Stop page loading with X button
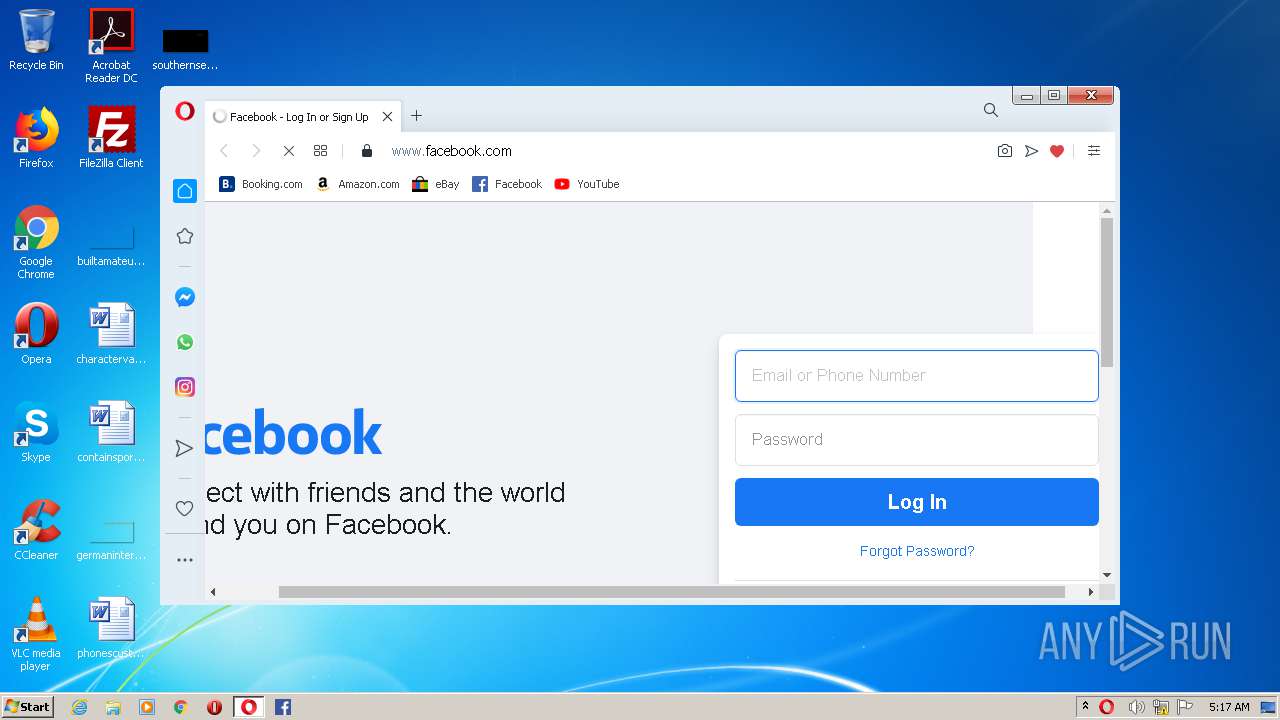This screenshot has width=1280, height=720. point(288,151)
